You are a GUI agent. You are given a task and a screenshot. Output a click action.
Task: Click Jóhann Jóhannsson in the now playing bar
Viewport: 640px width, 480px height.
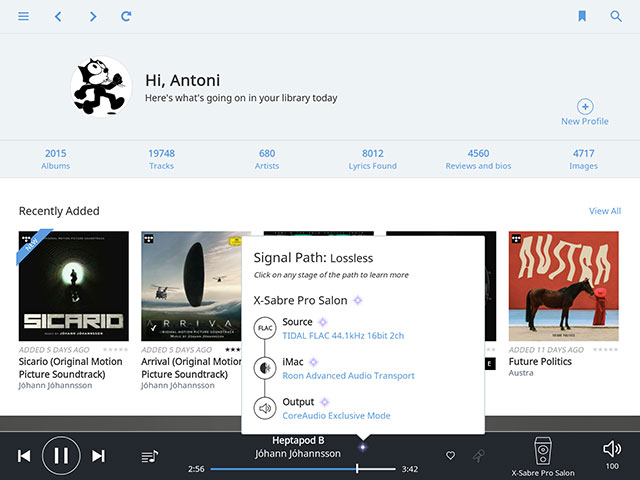point(298,453)
